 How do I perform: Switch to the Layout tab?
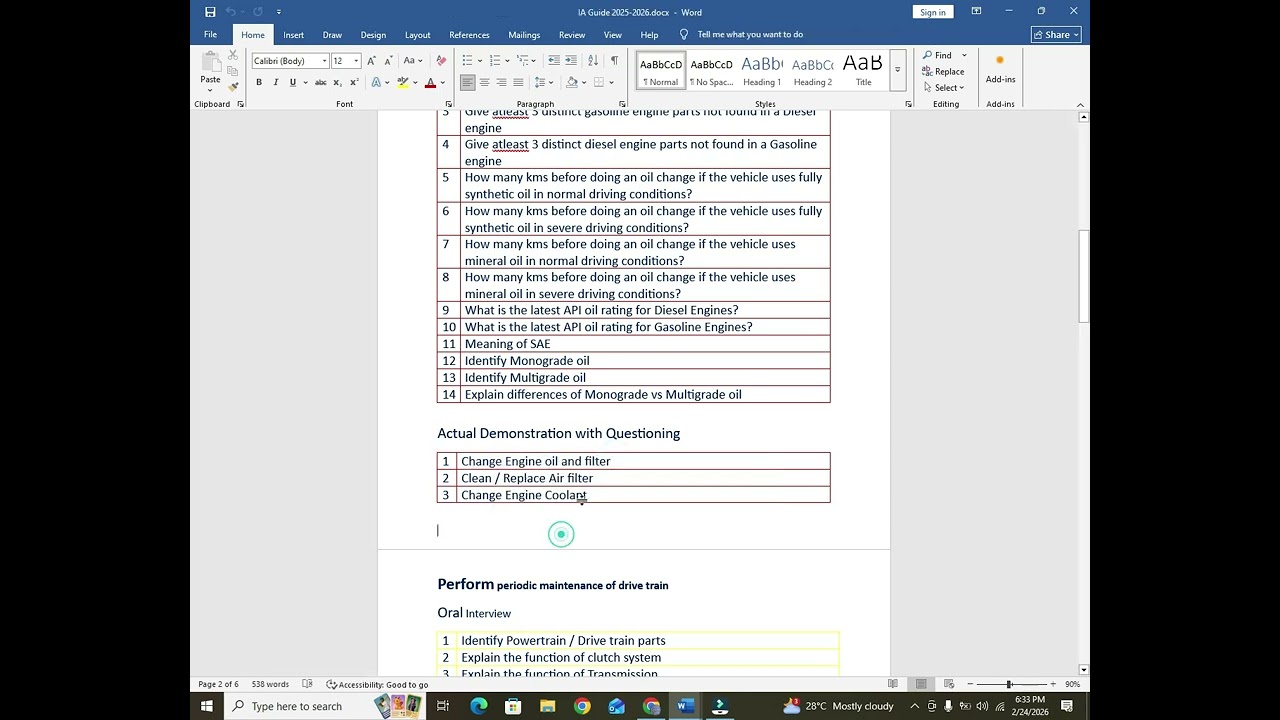click(x=417, y=35)
